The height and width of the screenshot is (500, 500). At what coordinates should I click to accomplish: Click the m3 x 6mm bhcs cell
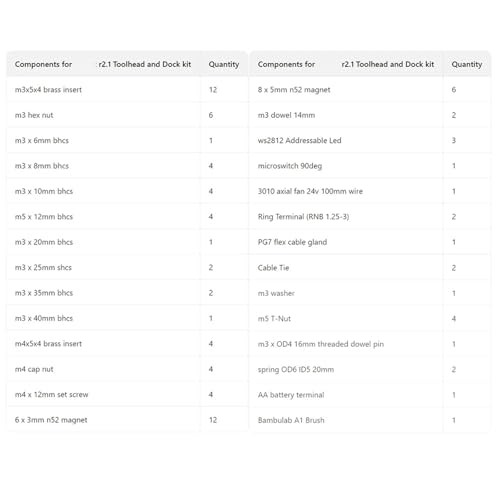click(104, 141)
